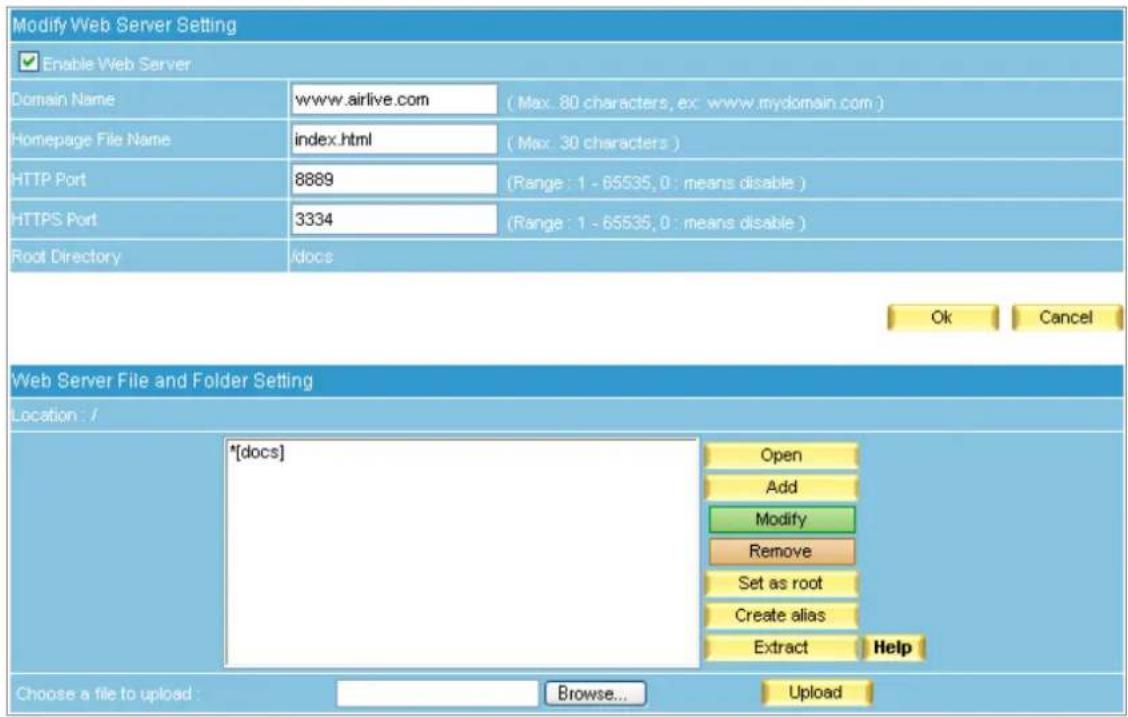
Task: Edit the Domain Name field www.airlive.com
Action: pos(394,99)
